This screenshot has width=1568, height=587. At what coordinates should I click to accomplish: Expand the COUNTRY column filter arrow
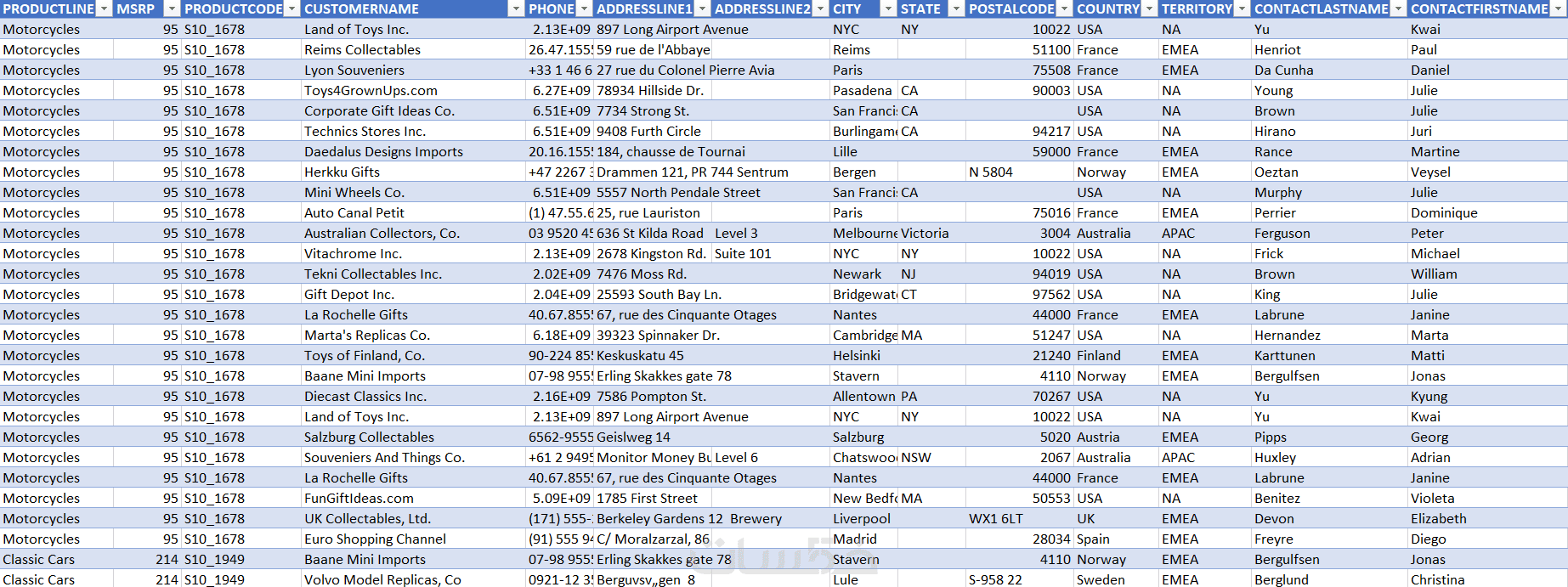coord(1149,8)
